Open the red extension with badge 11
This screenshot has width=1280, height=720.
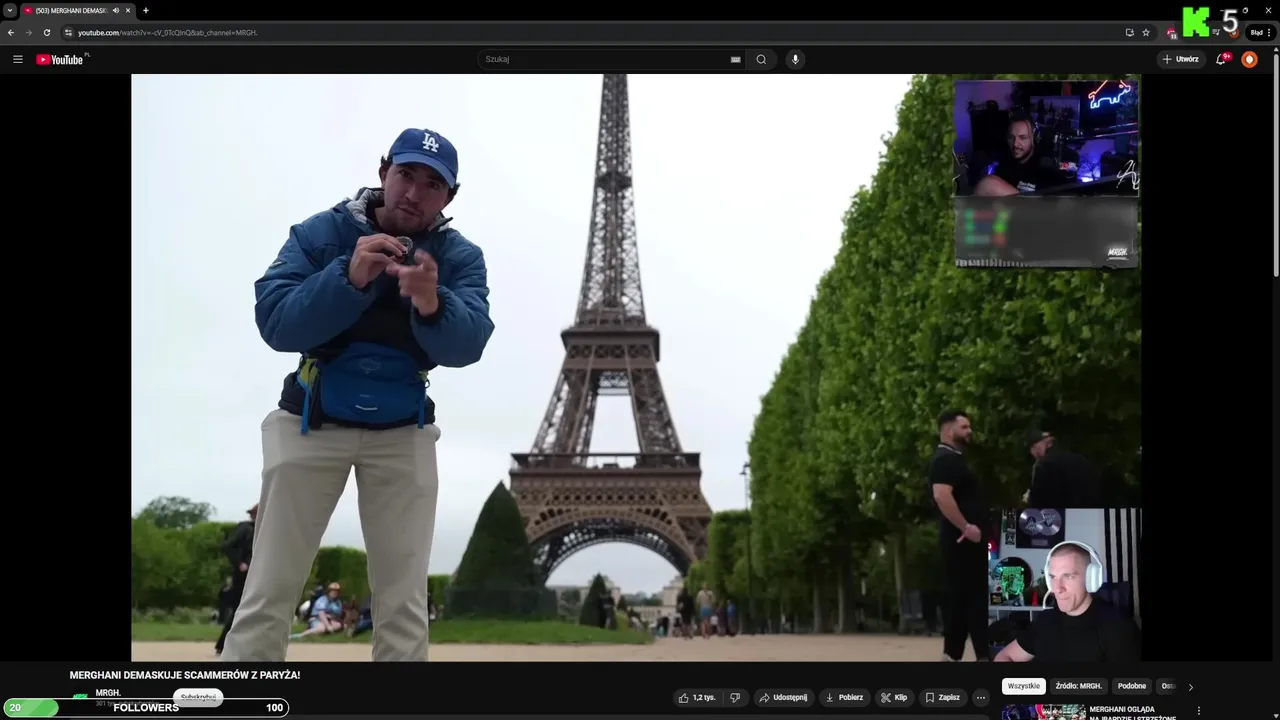1171,32
